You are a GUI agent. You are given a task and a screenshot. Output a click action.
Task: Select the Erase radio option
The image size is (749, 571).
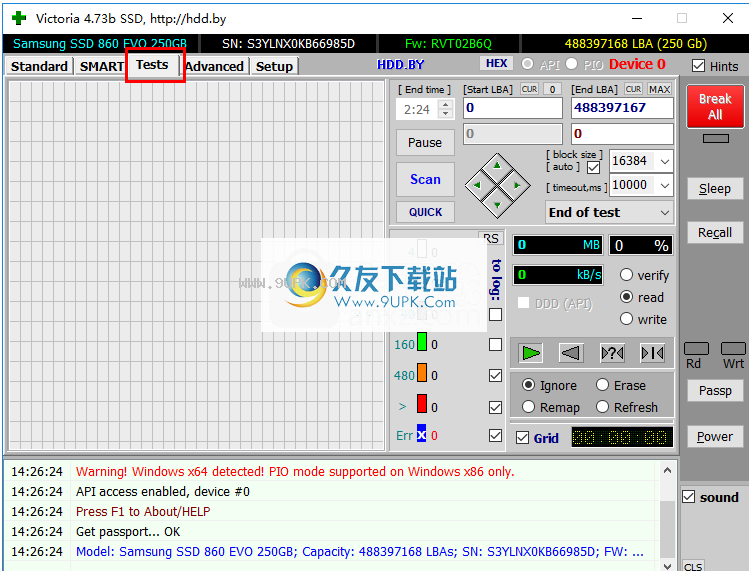(x=602, y=385)
